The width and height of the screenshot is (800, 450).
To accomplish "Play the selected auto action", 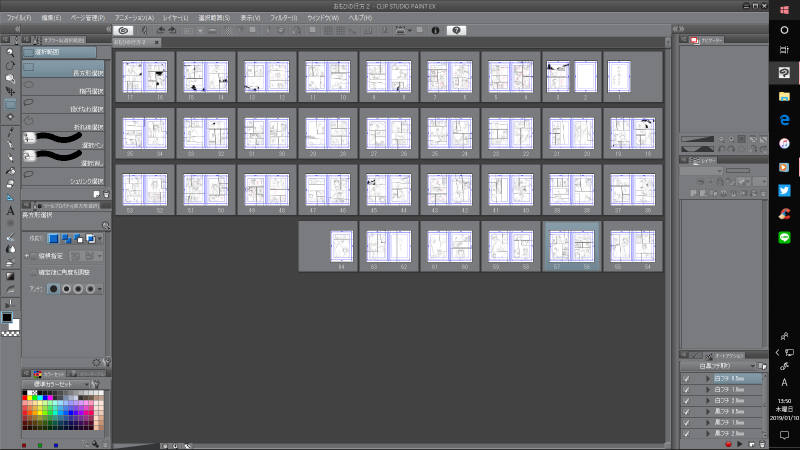I will pyautogui.click(x=739, y=444).
